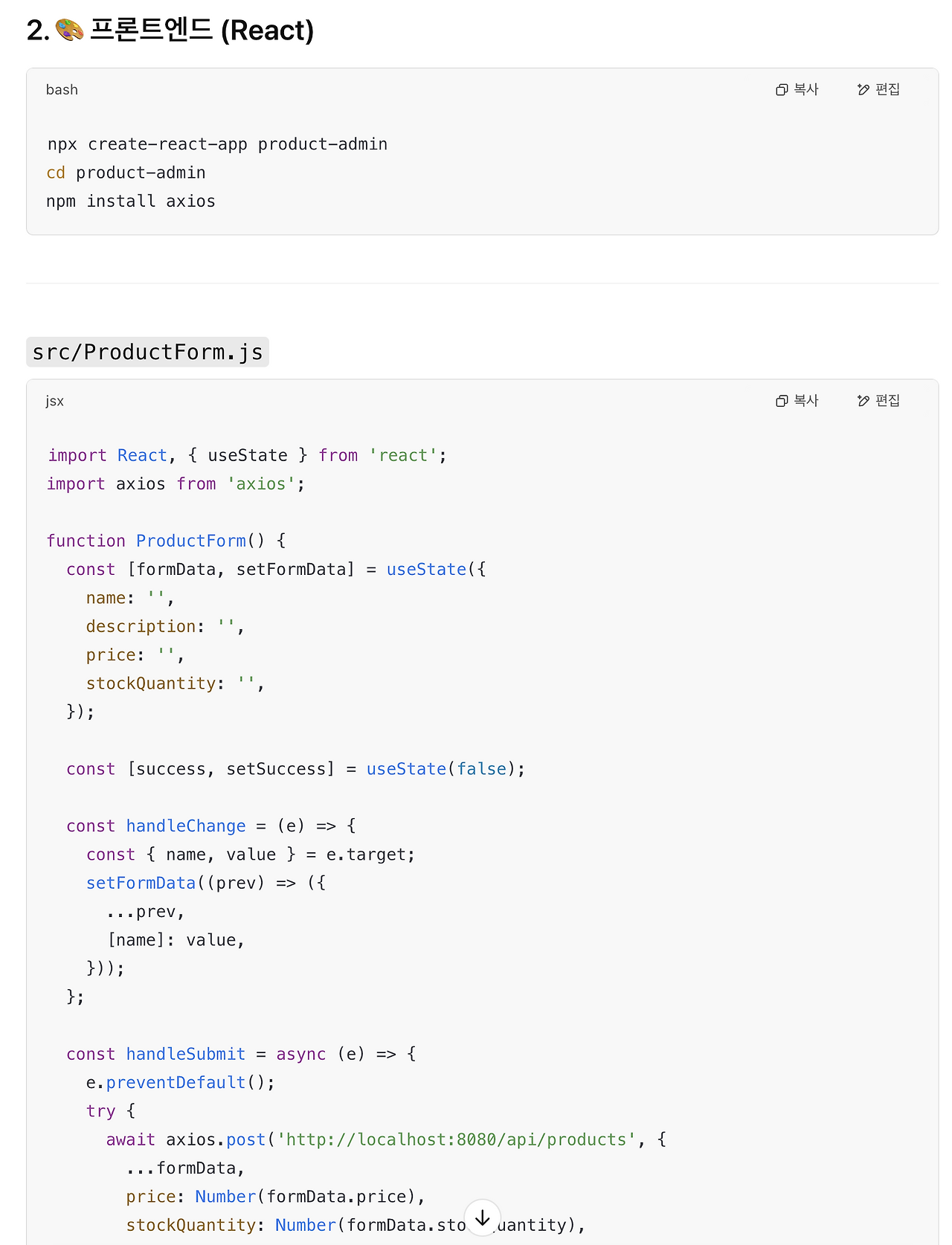952x1245 pixels.
Task: Click the copy icon in the jsx block
Action: pyautogui.click(x=782, y=401)
